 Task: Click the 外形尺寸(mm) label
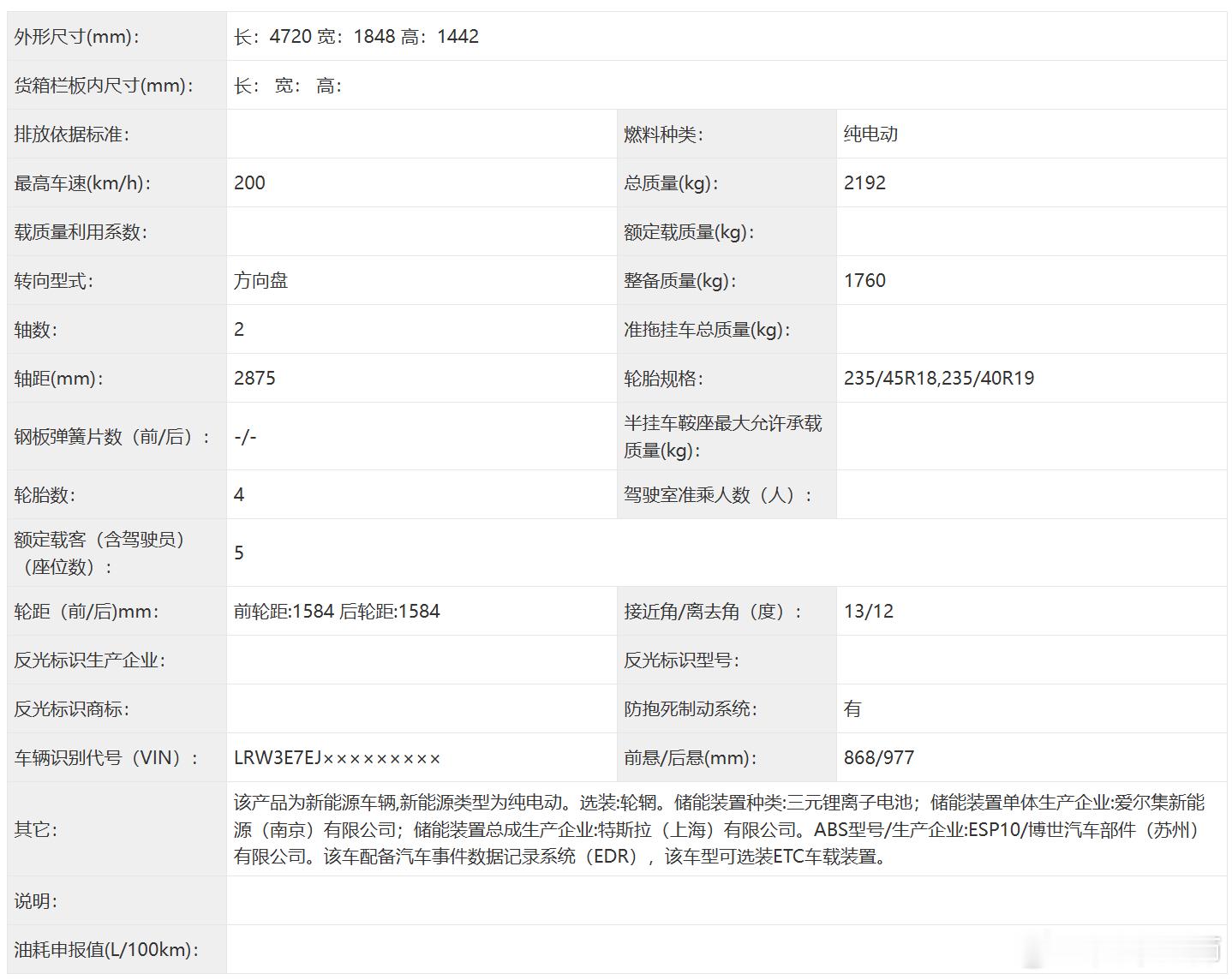(77, 37)
